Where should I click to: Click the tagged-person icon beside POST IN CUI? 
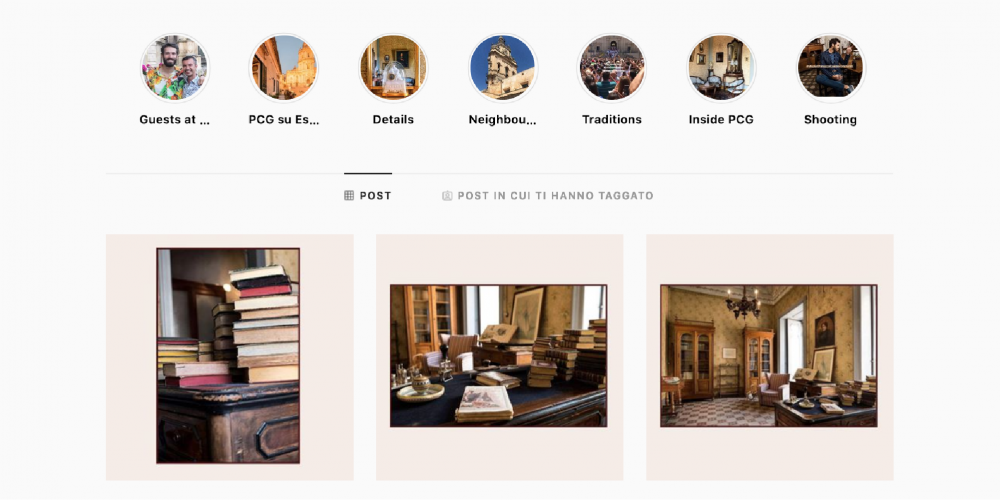click(x=447, y=196)
